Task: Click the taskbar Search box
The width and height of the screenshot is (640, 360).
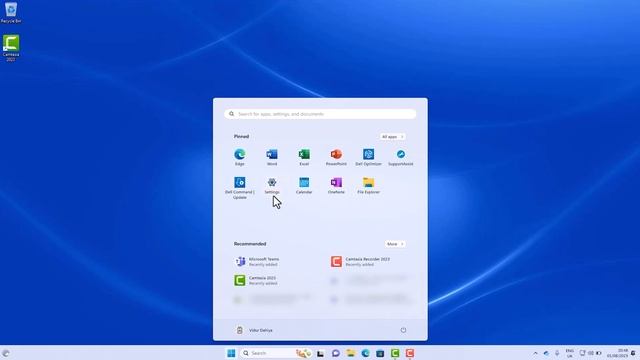Action: coord(276,353)
